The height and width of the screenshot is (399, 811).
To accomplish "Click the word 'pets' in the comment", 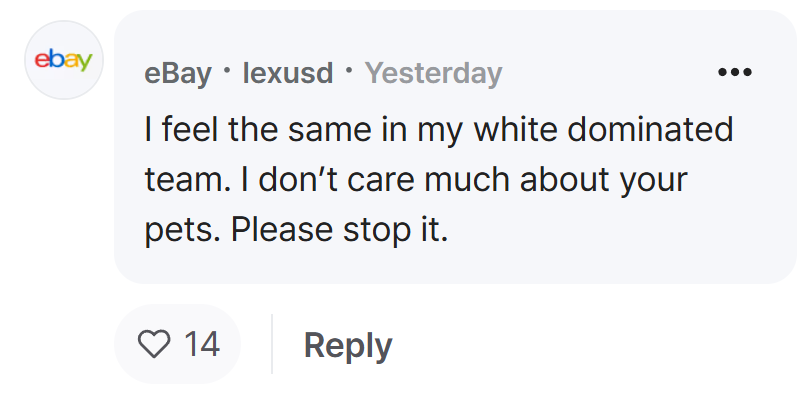I will (x=181, y=233).
